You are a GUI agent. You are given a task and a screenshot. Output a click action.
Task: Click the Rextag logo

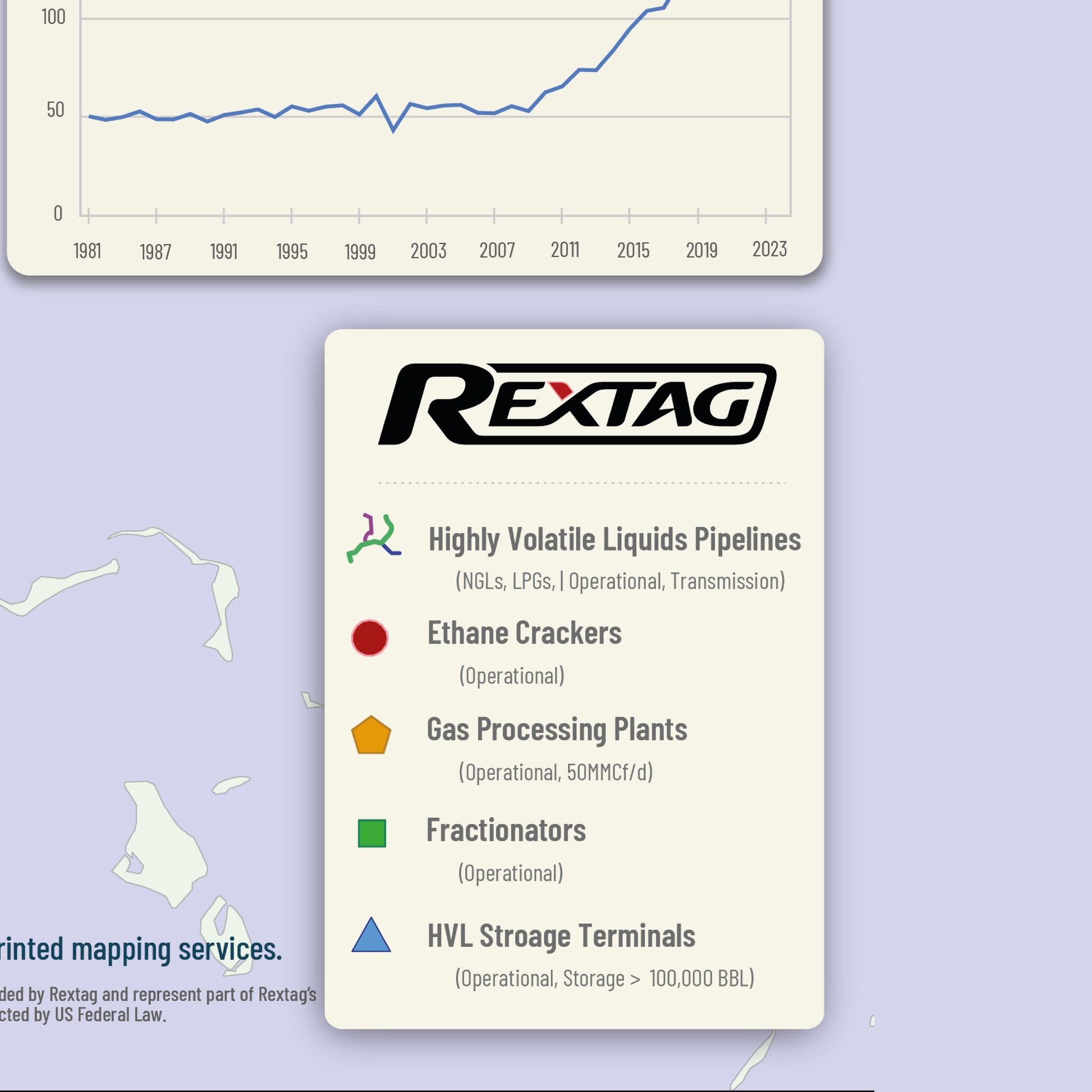tap(577, 403)
